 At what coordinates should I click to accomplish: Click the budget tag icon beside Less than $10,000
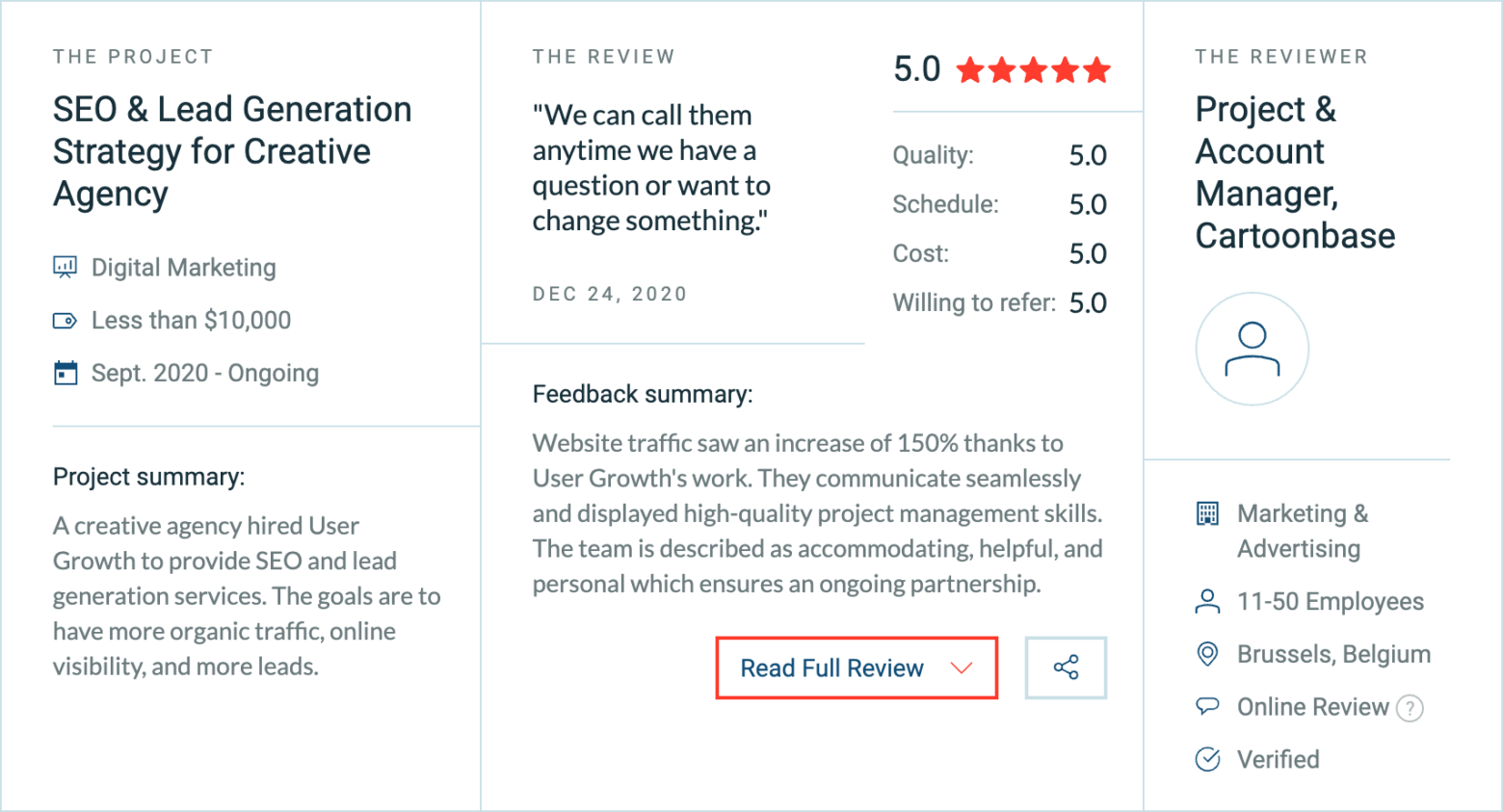pyautogui.click(x=65, y=321)
